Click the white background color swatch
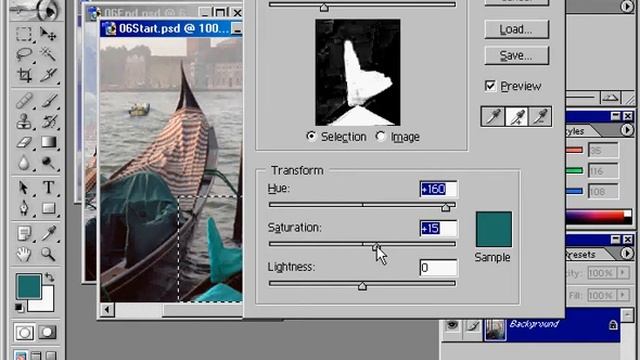640x360 pixels. pyautogui.click(x=48, y=304)
